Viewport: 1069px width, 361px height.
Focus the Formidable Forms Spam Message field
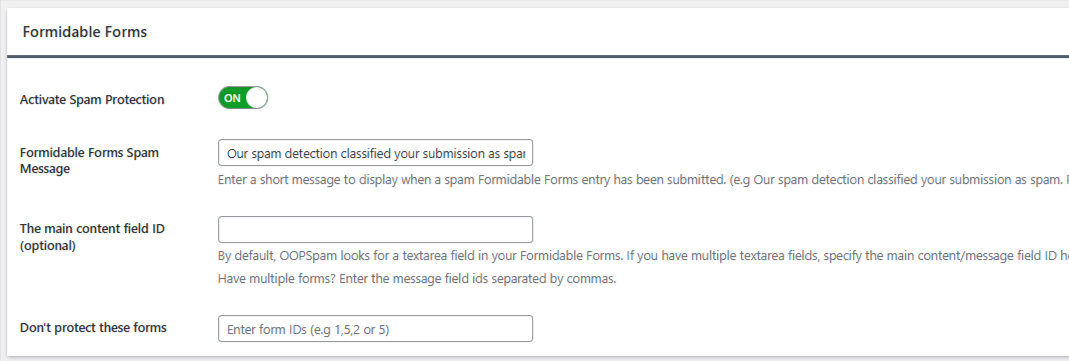tap(375, 153)
